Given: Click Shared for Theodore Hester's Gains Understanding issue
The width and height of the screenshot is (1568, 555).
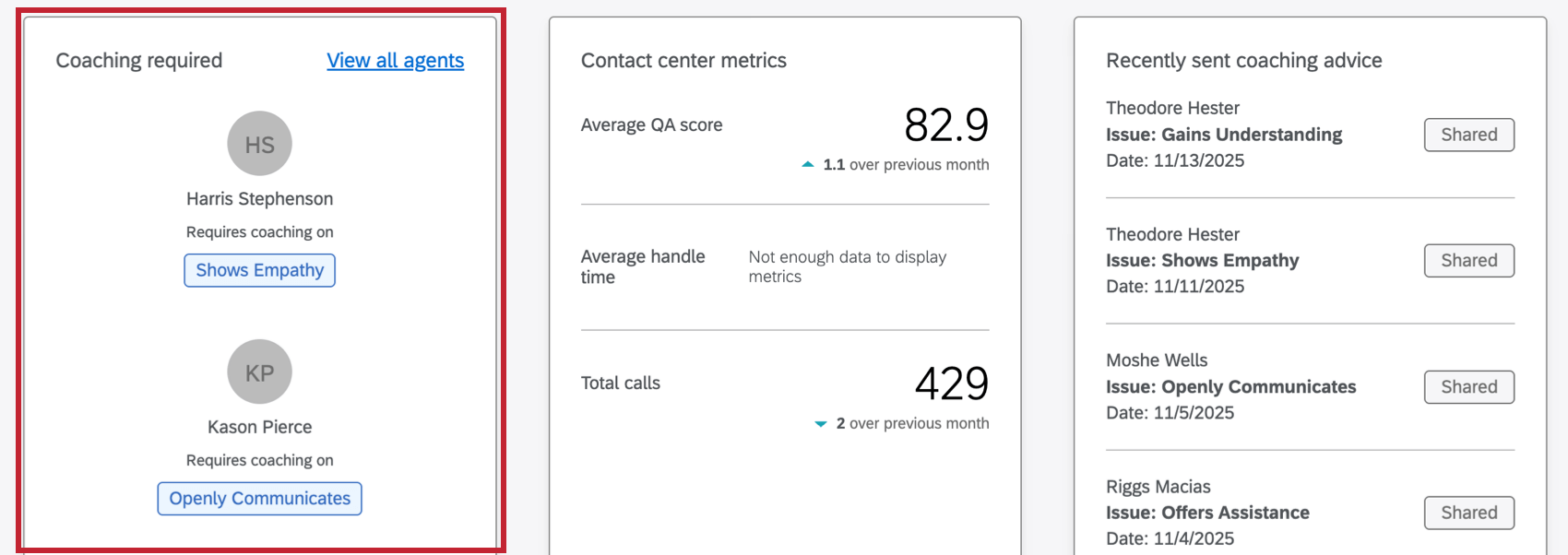Looking at the screenshot, I should pyautogui.click(x=1468, y=135).
